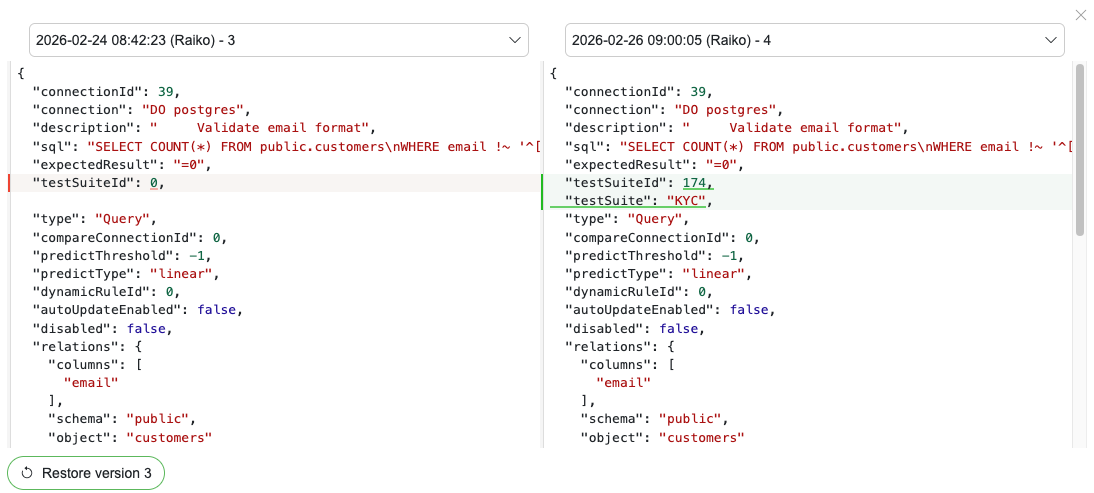Select the added testSuite "KYC" line
Screen dimensions: 1094x493
(x=636, y=201)
